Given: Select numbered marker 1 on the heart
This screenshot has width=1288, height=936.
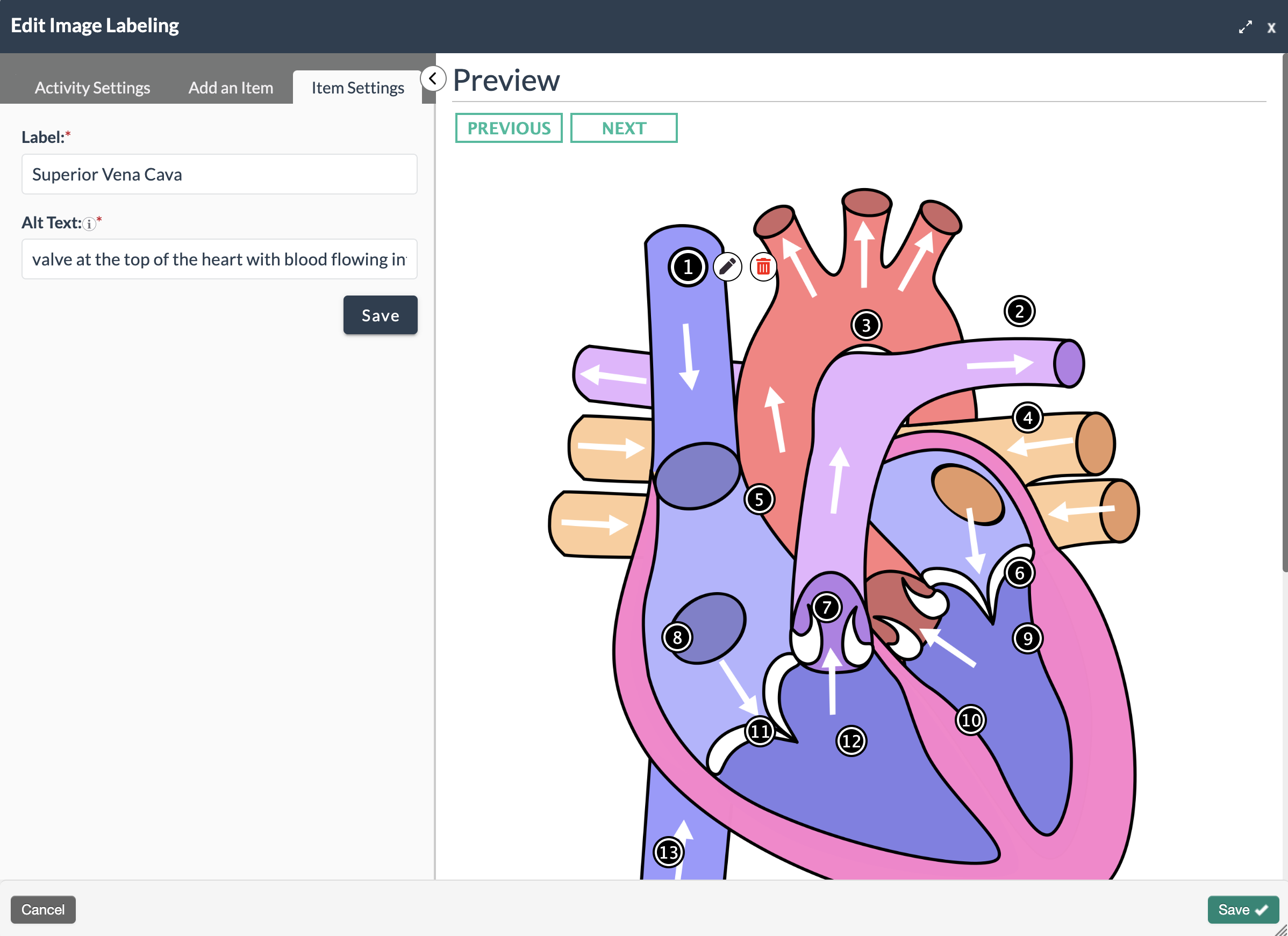Looking at the screenshot, I should (x=687, y=267).
